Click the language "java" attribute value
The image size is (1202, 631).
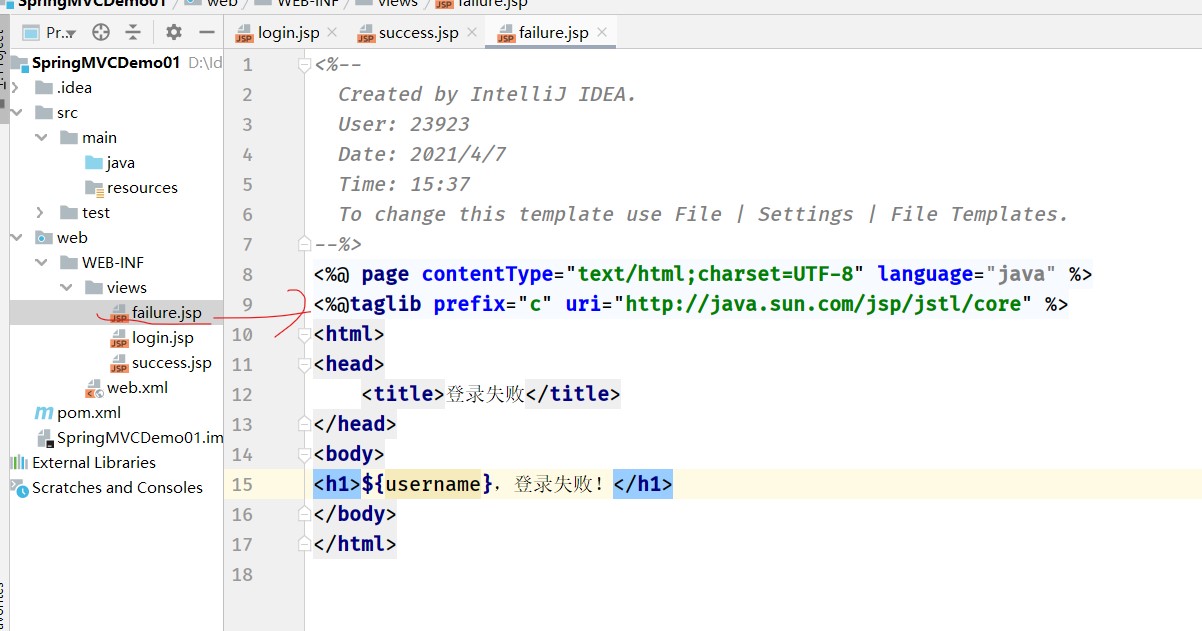[x=1021, y=274]
